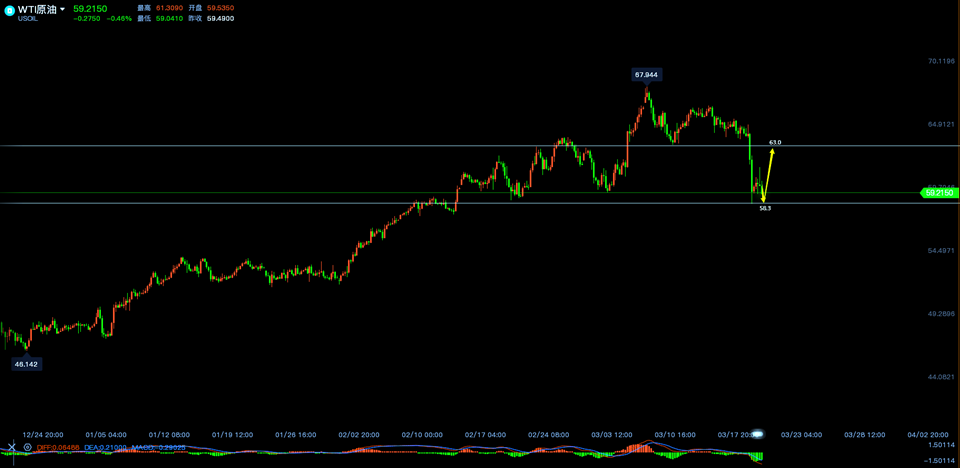960x468 pixels.
Task: Click the WTI原油 instrument name
Action: (x=38, y=10)
